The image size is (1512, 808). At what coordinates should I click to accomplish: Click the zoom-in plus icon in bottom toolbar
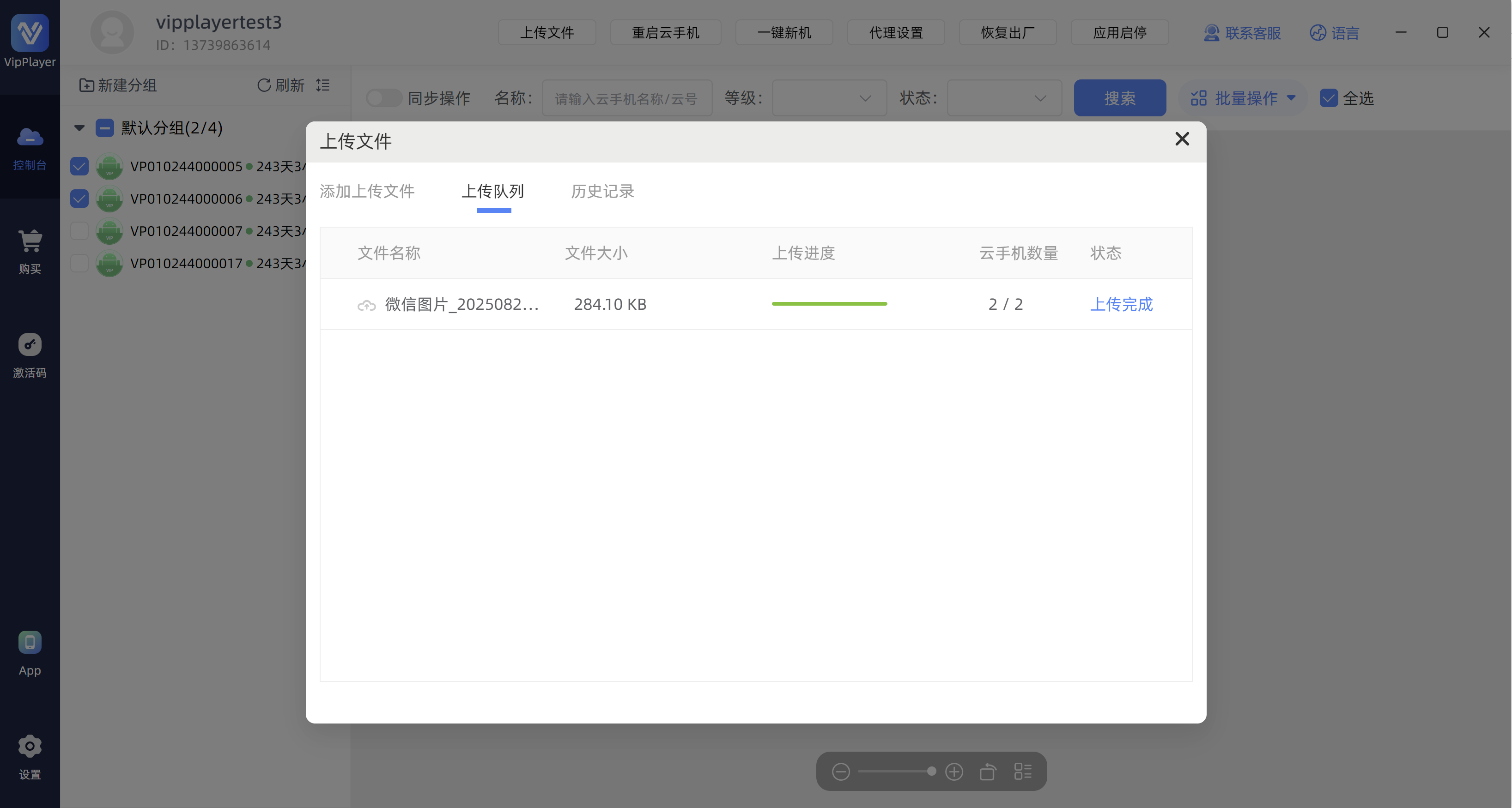pyautogui.click(x=954, y=772)
